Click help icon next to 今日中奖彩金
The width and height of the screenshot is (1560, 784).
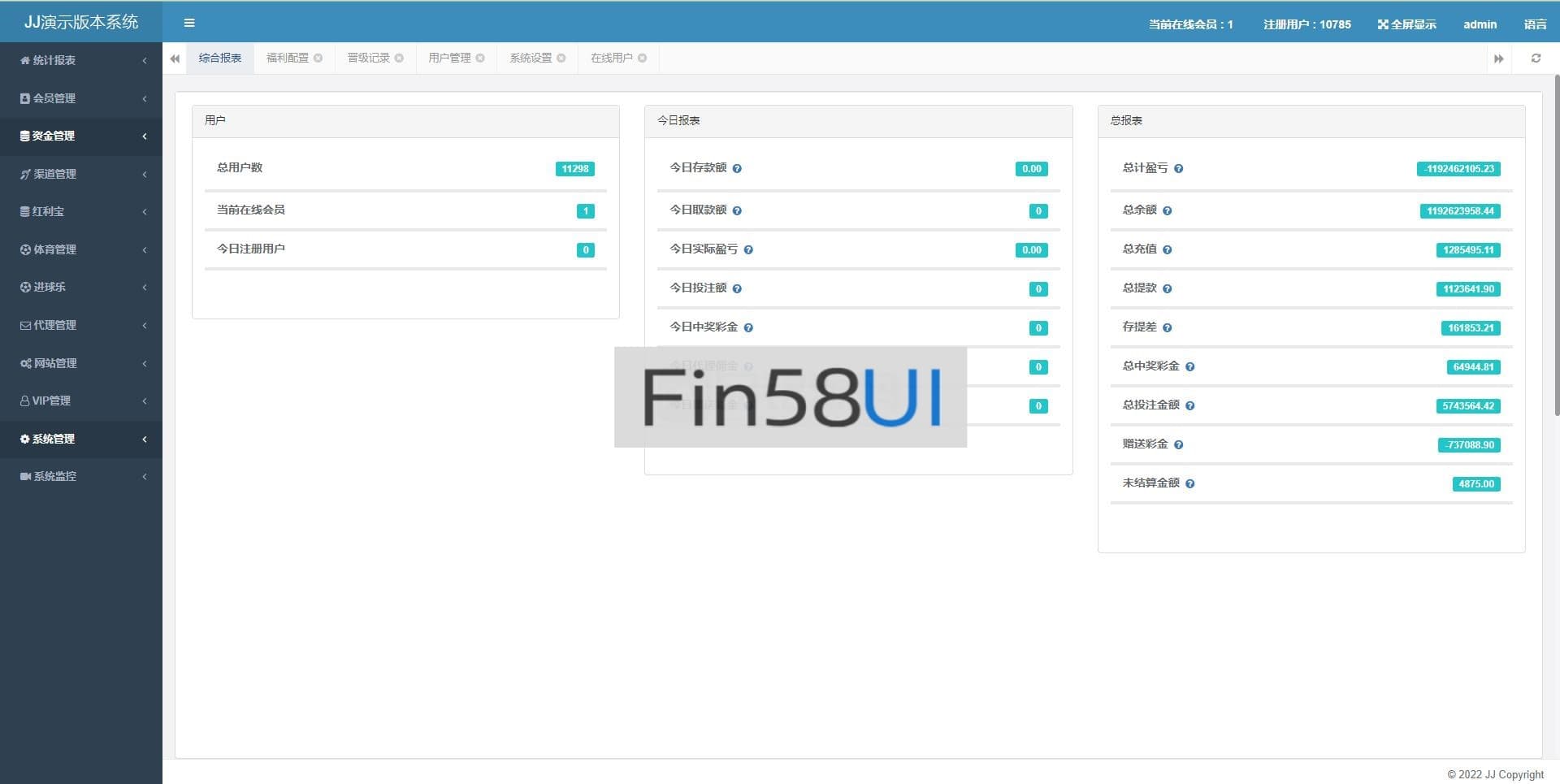[x=748, y=328]
